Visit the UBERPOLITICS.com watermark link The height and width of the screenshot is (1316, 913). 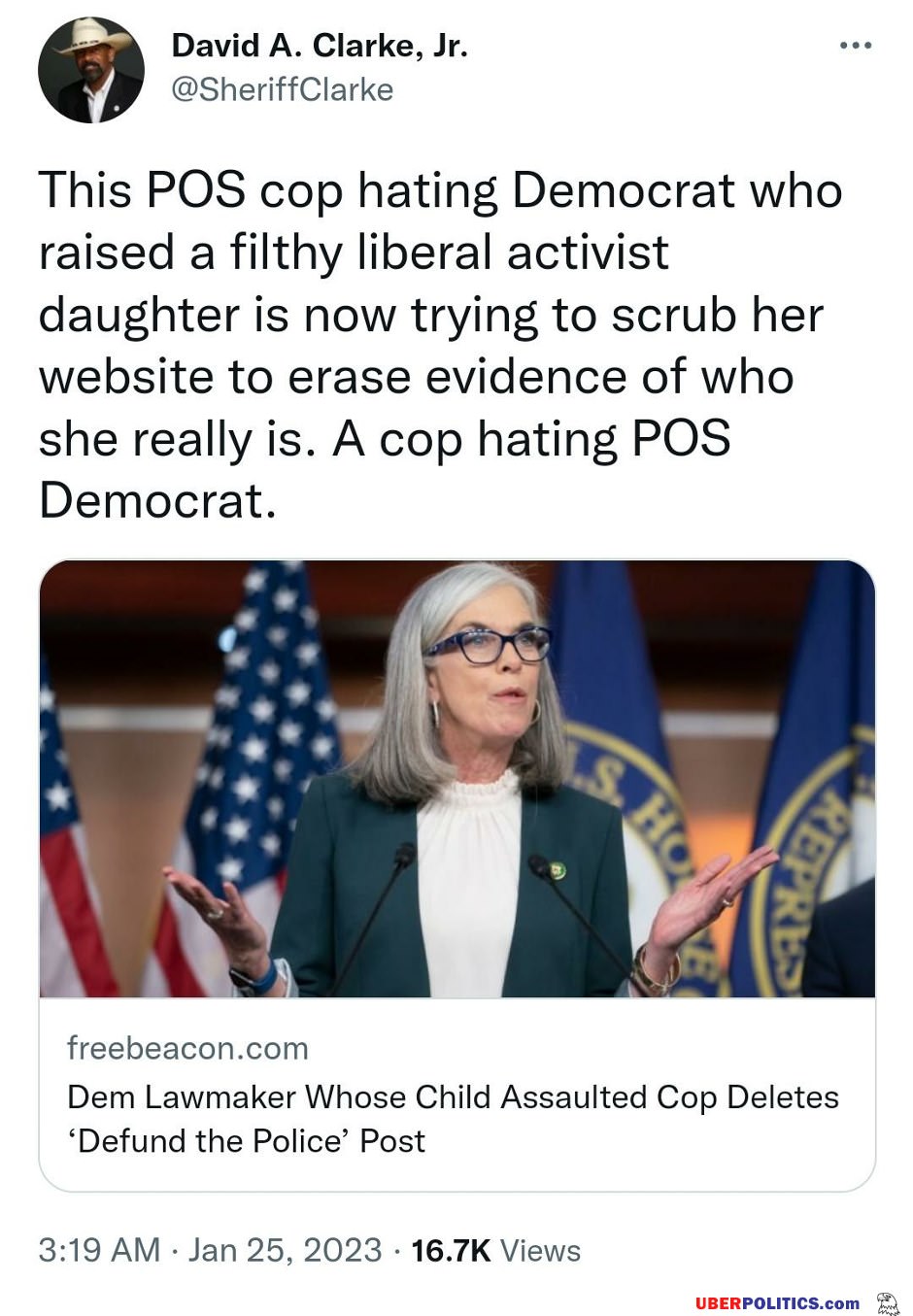pos(778,1303)
